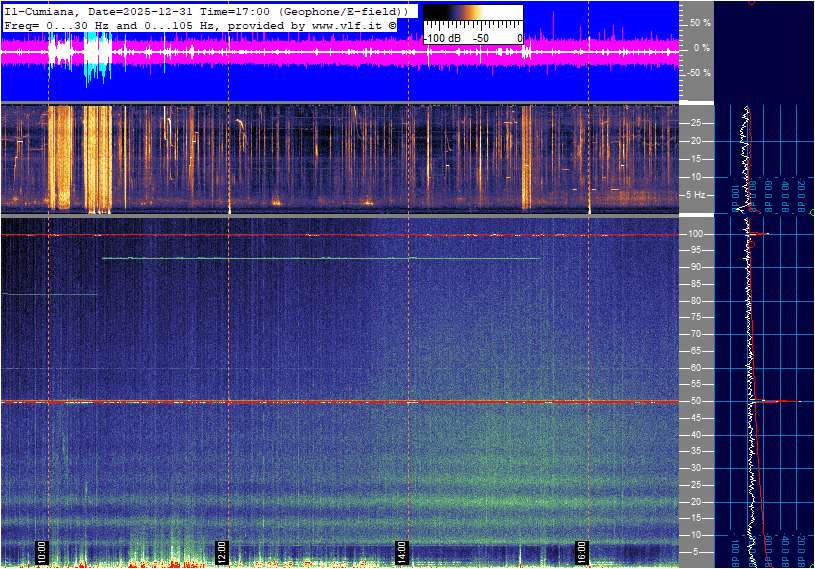Viewport: 815px width, 569px height.
Task: Select the 16:00 time marker
Action: click(x=581, y=551)
